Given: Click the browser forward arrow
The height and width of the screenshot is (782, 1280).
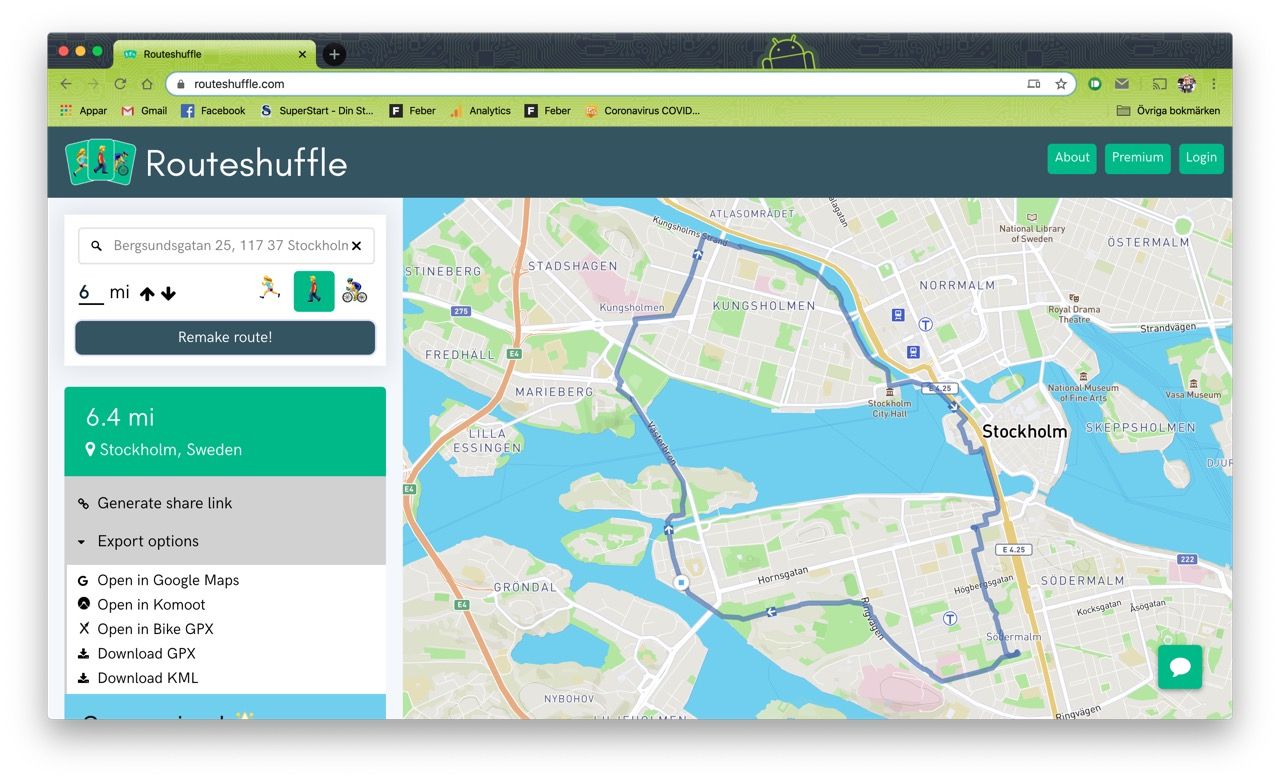Looking at the screenshot, I should pos(93,84).
